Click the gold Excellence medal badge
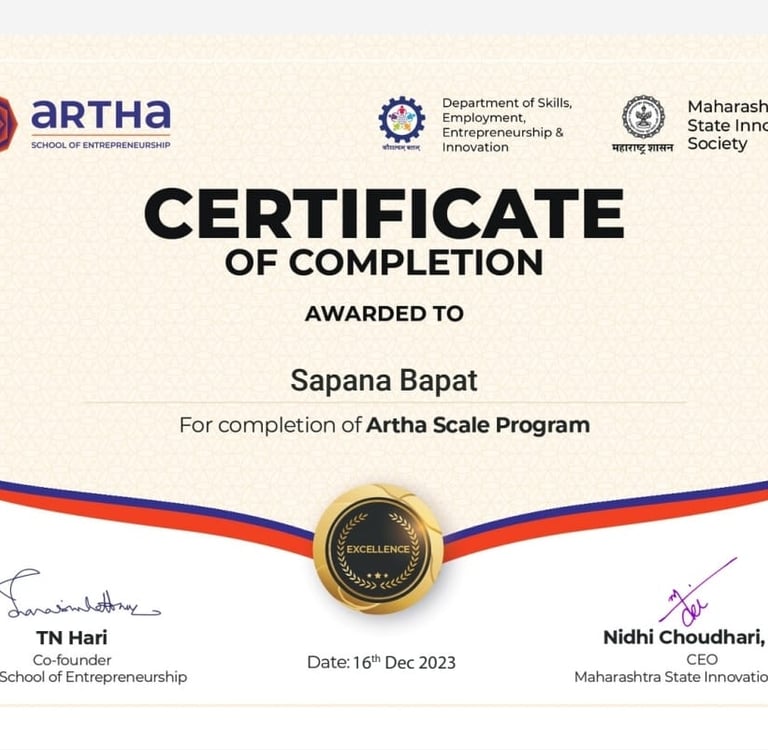Viewport: 768px width, 750px height. click(x=378, y=549)
